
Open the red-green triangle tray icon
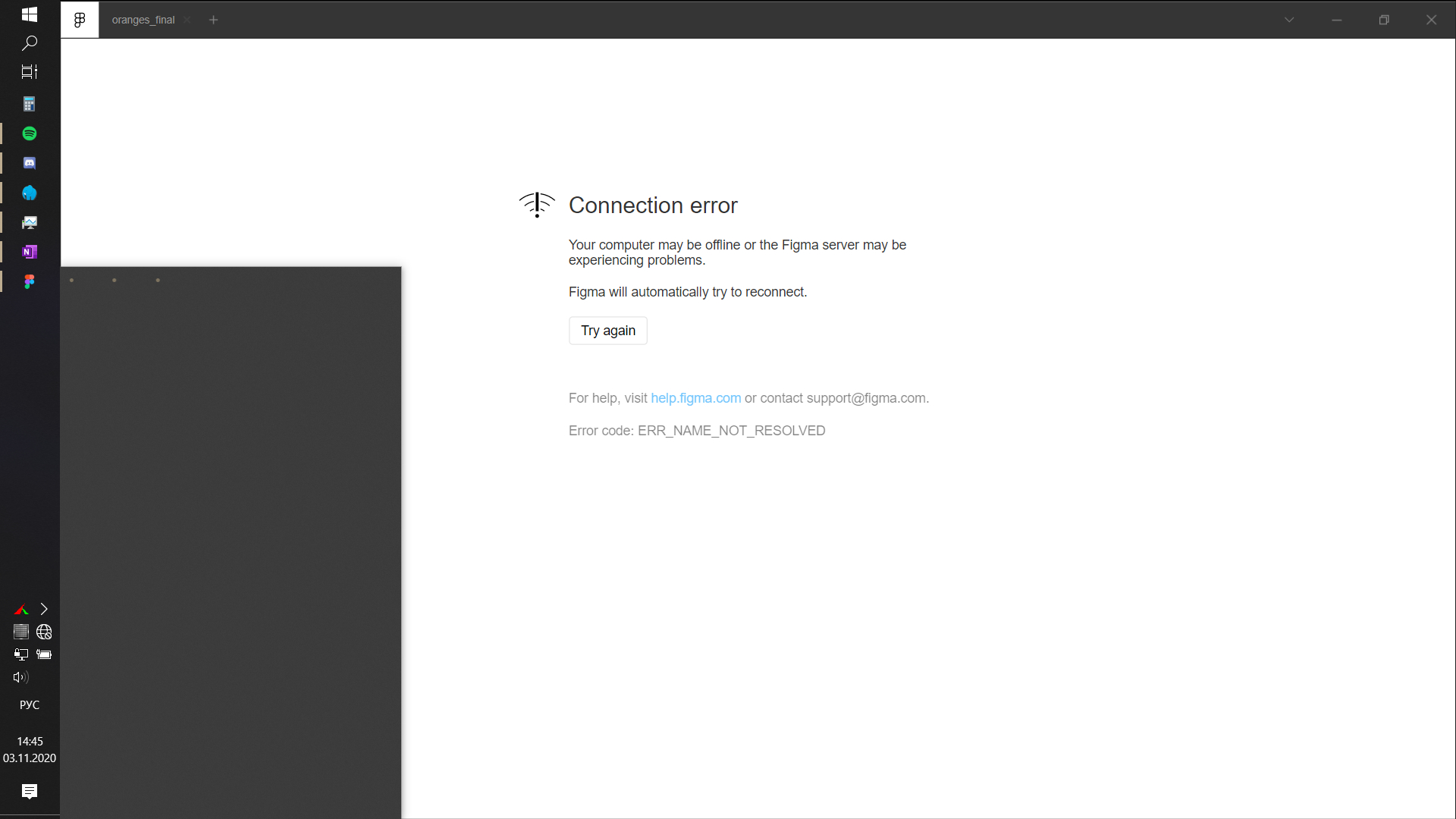point(21,609)
